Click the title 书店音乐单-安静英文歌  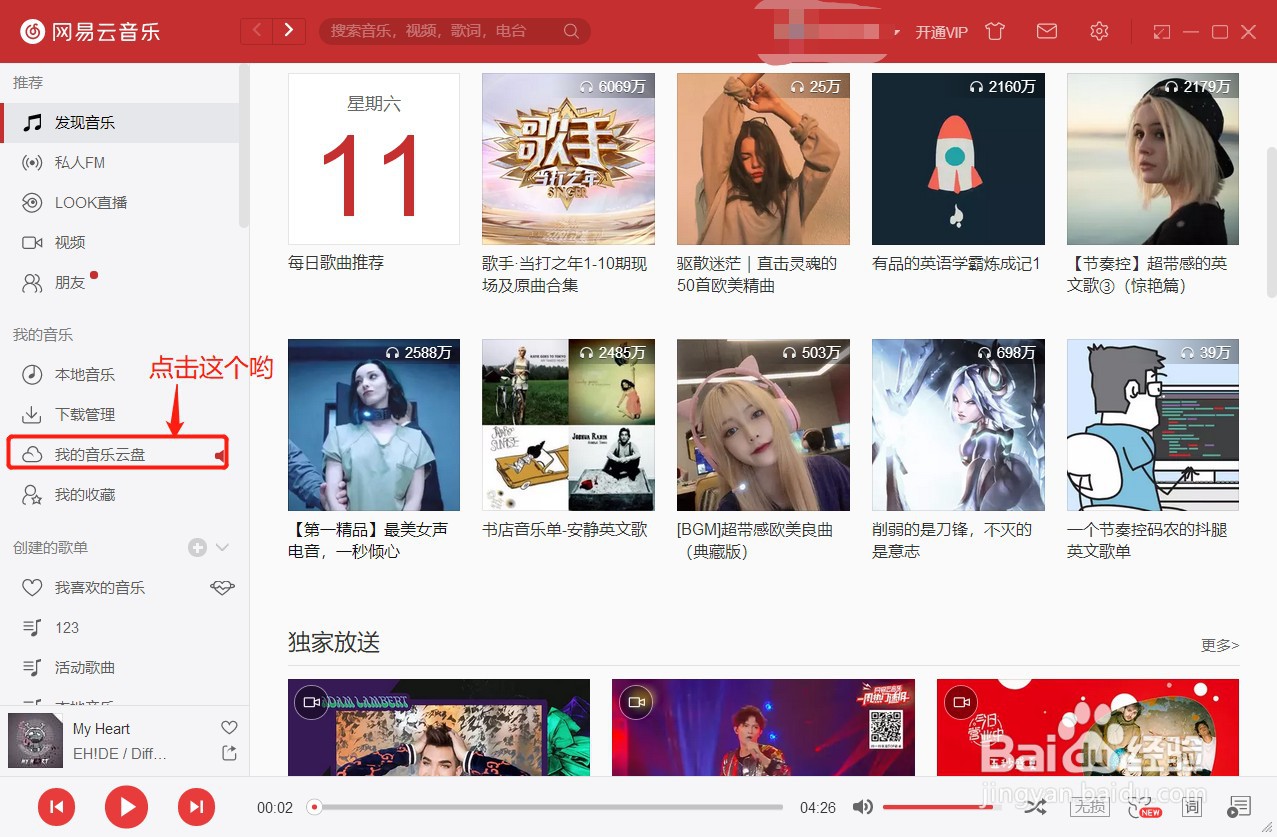pyautogui.click(x=565, y=529)
